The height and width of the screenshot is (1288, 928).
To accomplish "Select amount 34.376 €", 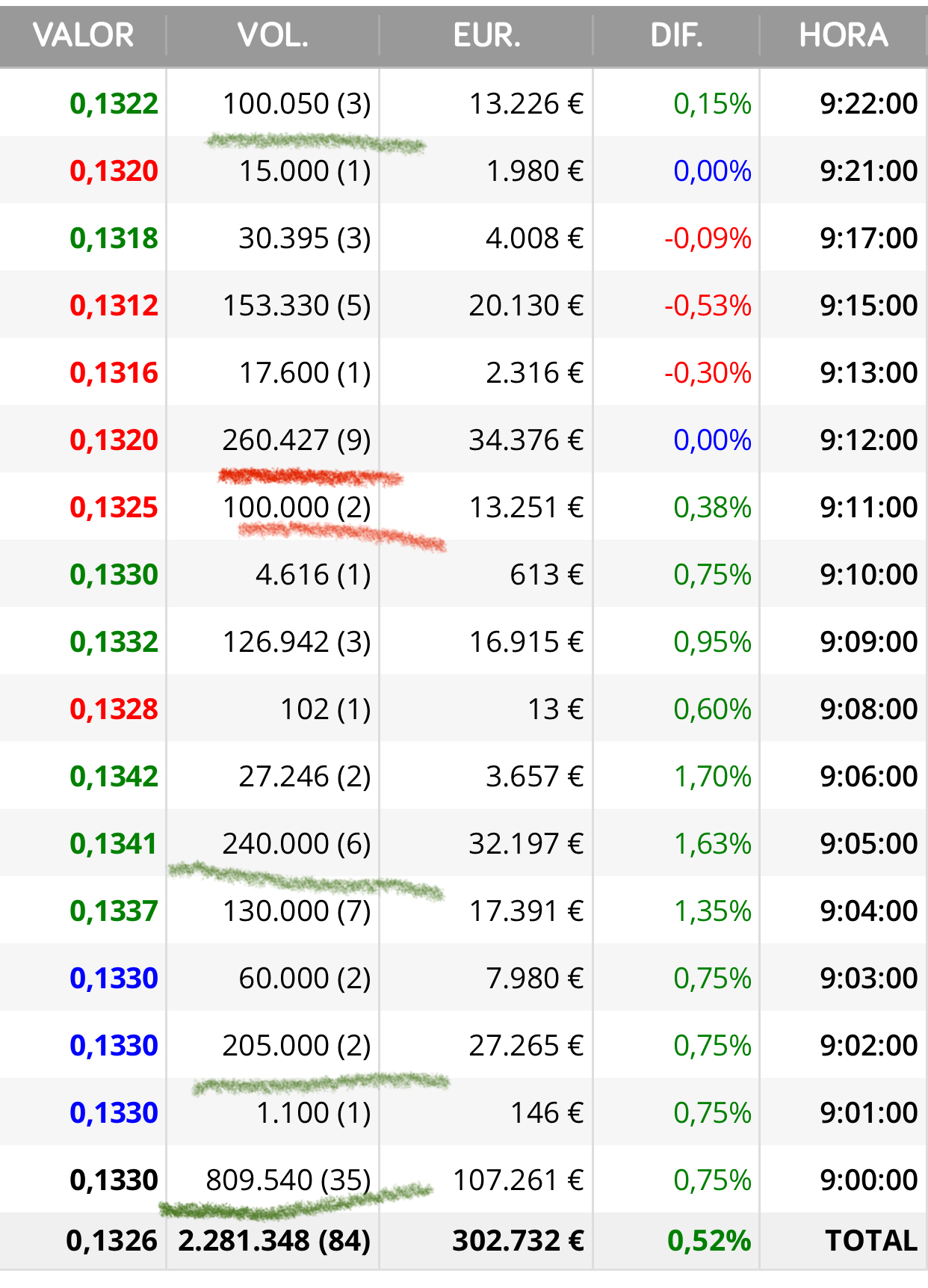I will click(x=526, y=440).
